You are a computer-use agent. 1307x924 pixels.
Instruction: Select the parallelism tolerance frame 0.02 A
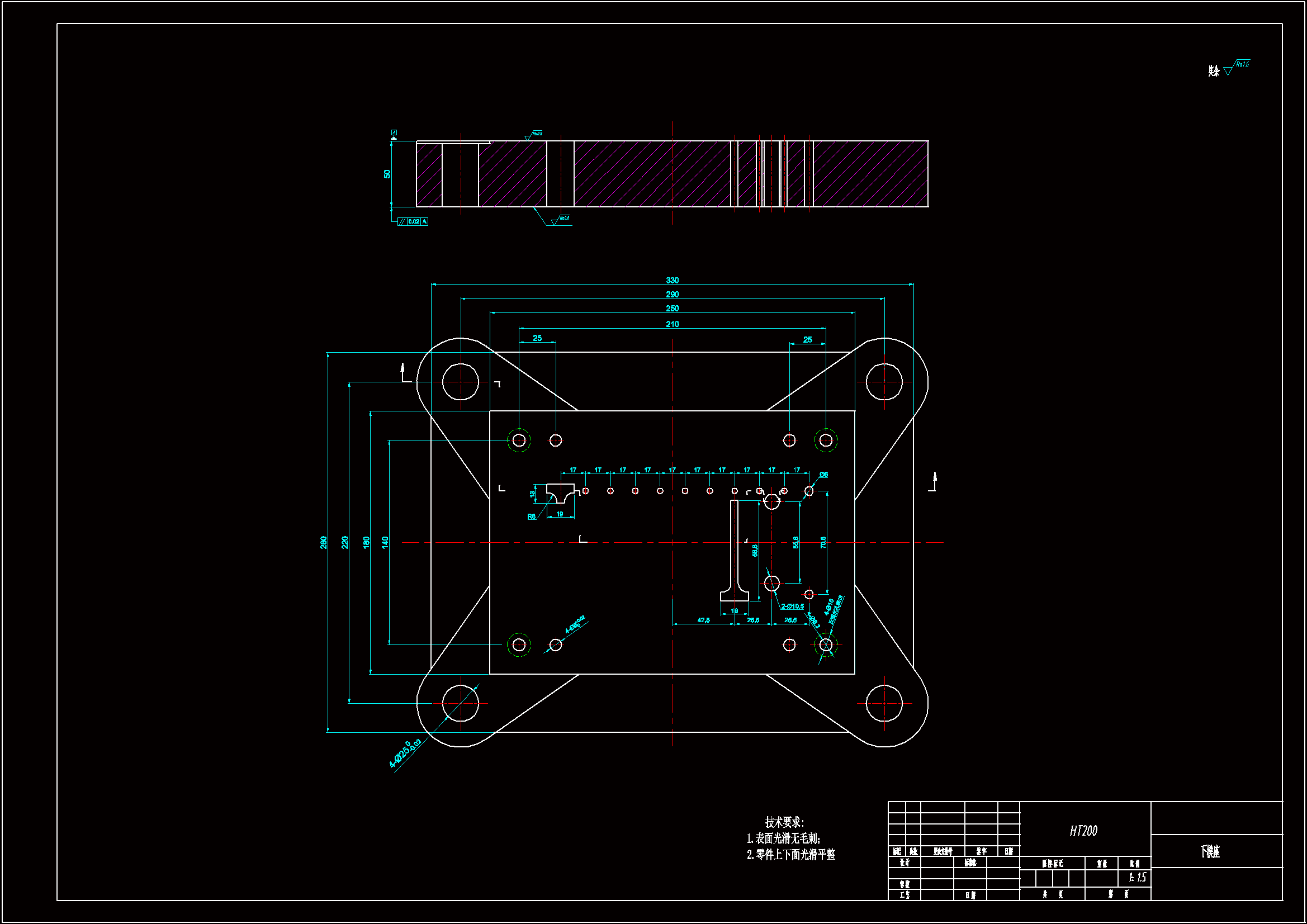413,221
